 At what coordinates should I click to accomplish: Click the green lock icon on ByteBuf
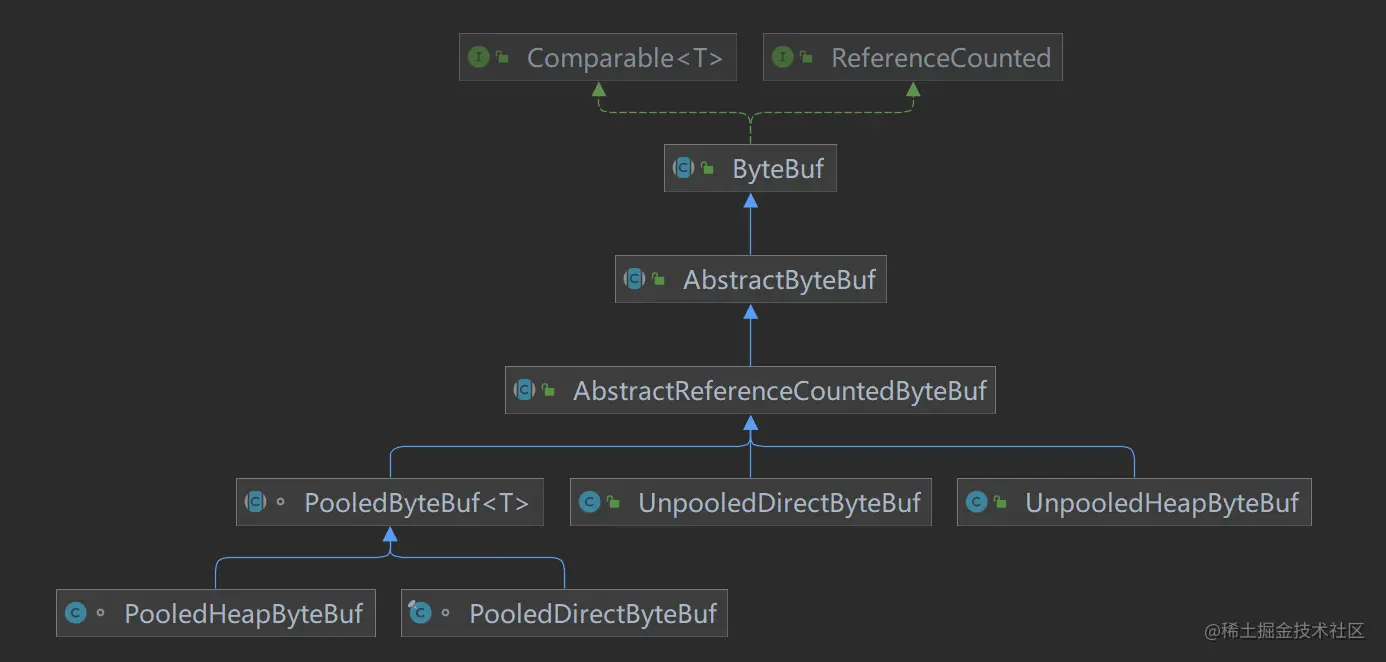pos(708,170)
